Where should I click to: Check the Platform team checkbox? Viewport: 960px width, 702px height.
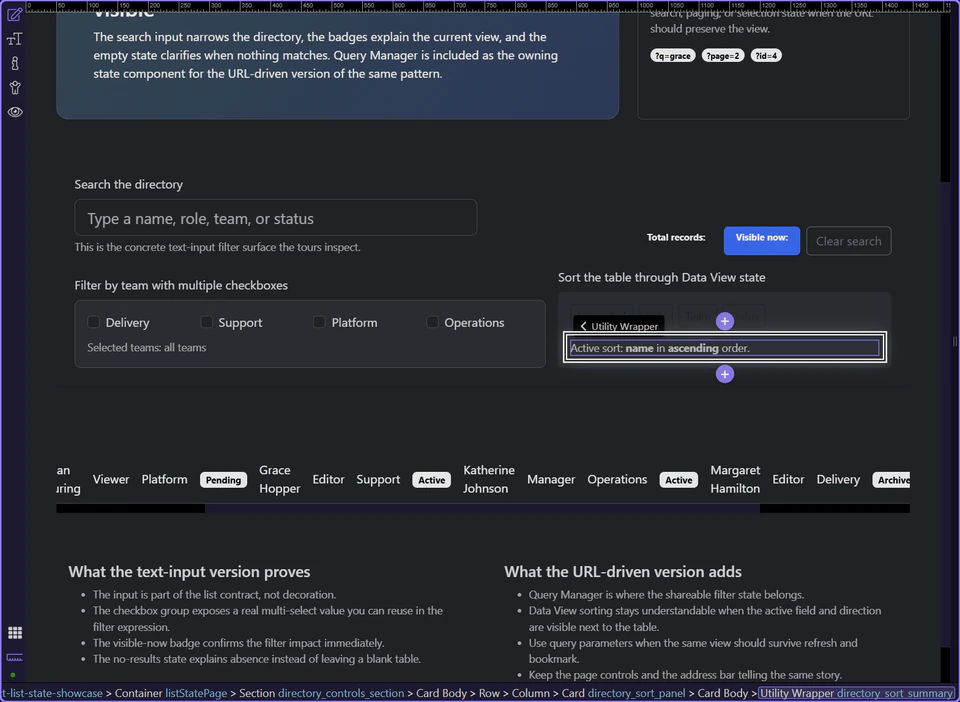coord(319,322)
